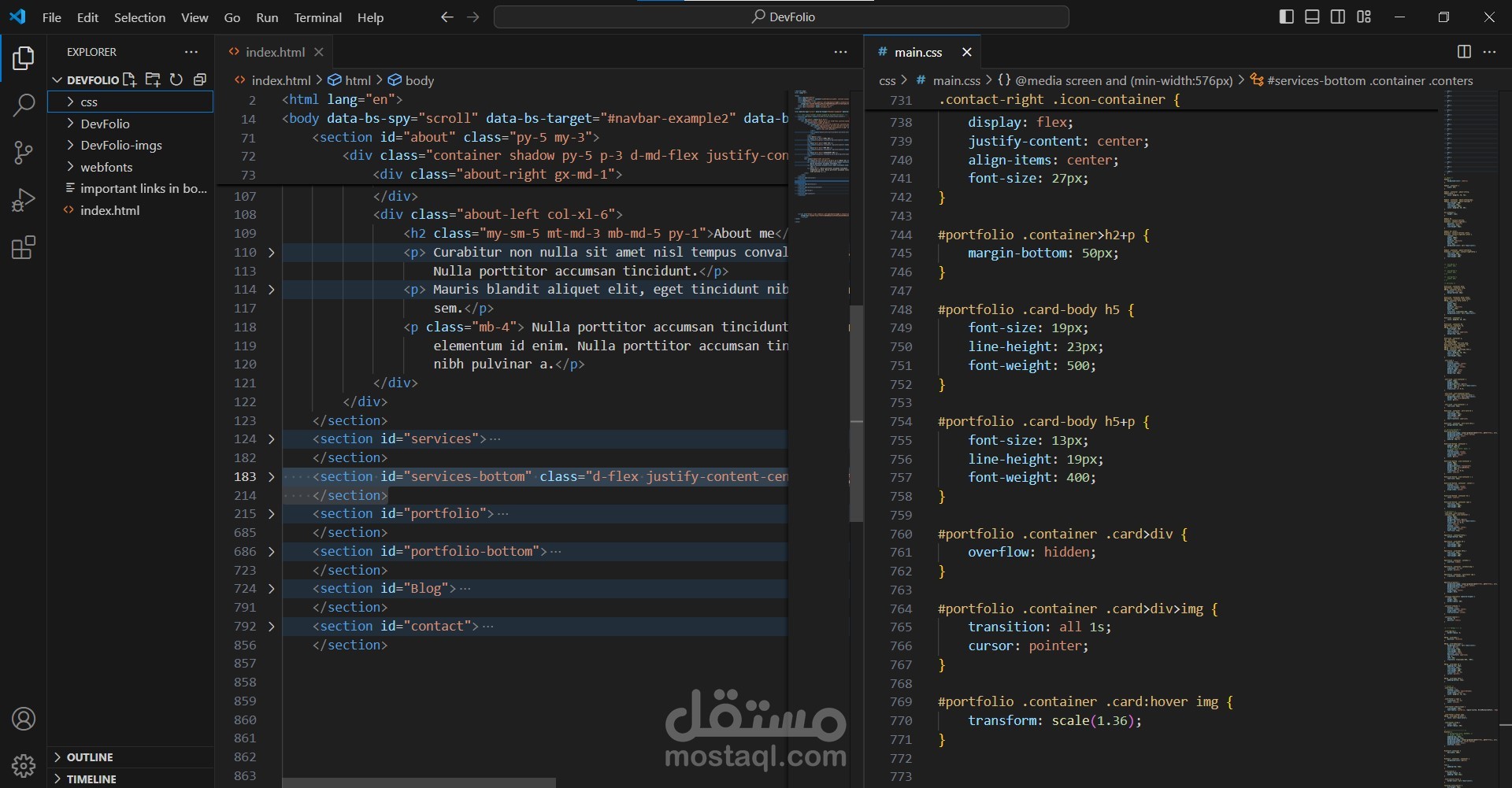Open the Terminal menu
This screenshot has width=1512, height=788.
[x=317, y=17]
